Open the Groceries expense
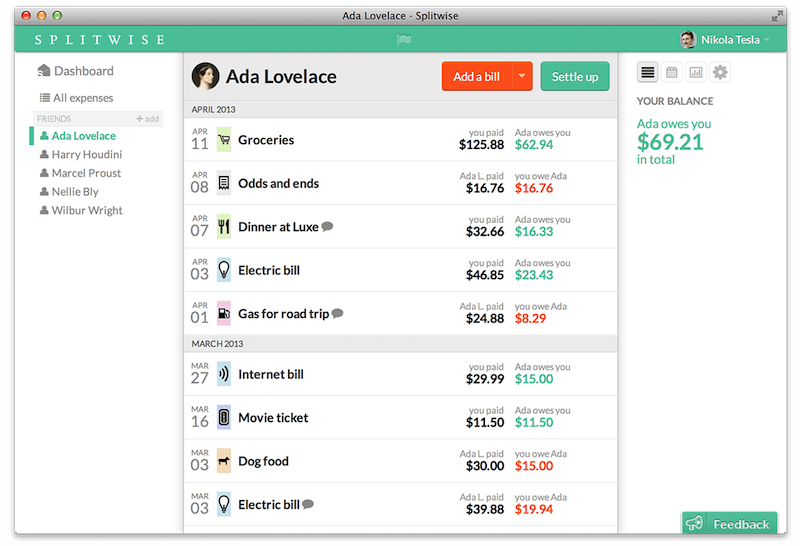The height and width of the screenshot is (546, 800). [401, 140]
